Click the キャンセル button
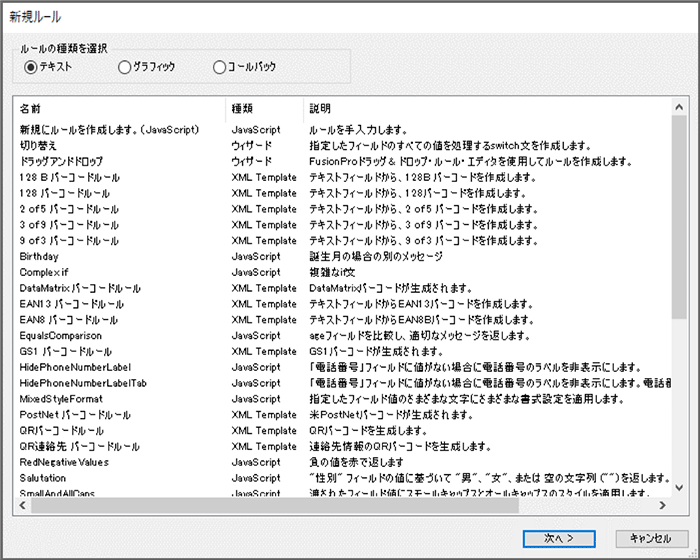This screenshot has height=560, width=700. (x=651, y=539)
